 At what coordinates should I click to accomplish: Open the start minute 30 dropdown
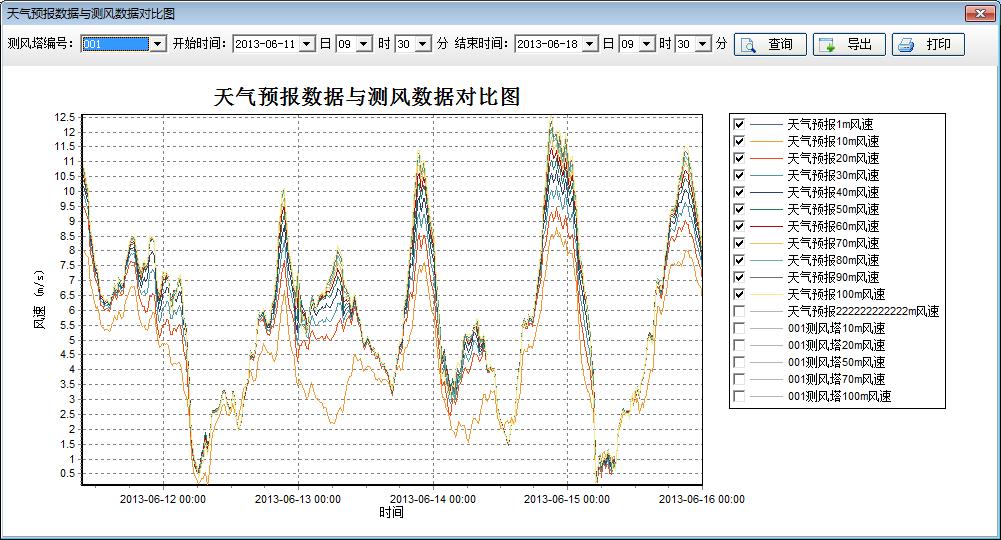point(423,44)
